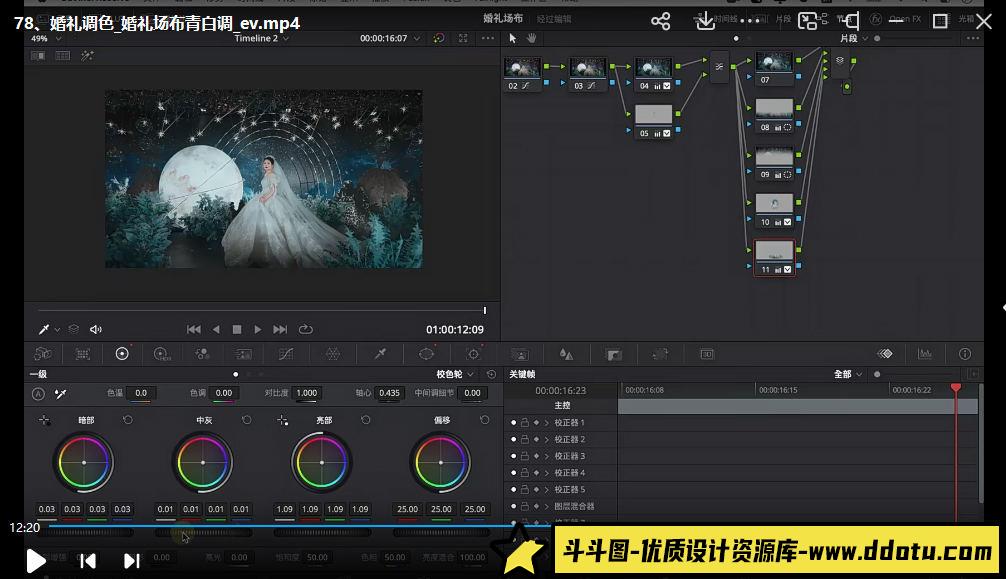Pick black point for the 暗部 wheel
Image resolution: width=1006 pixels, height=579 pixels.
[x=44, y=420]
